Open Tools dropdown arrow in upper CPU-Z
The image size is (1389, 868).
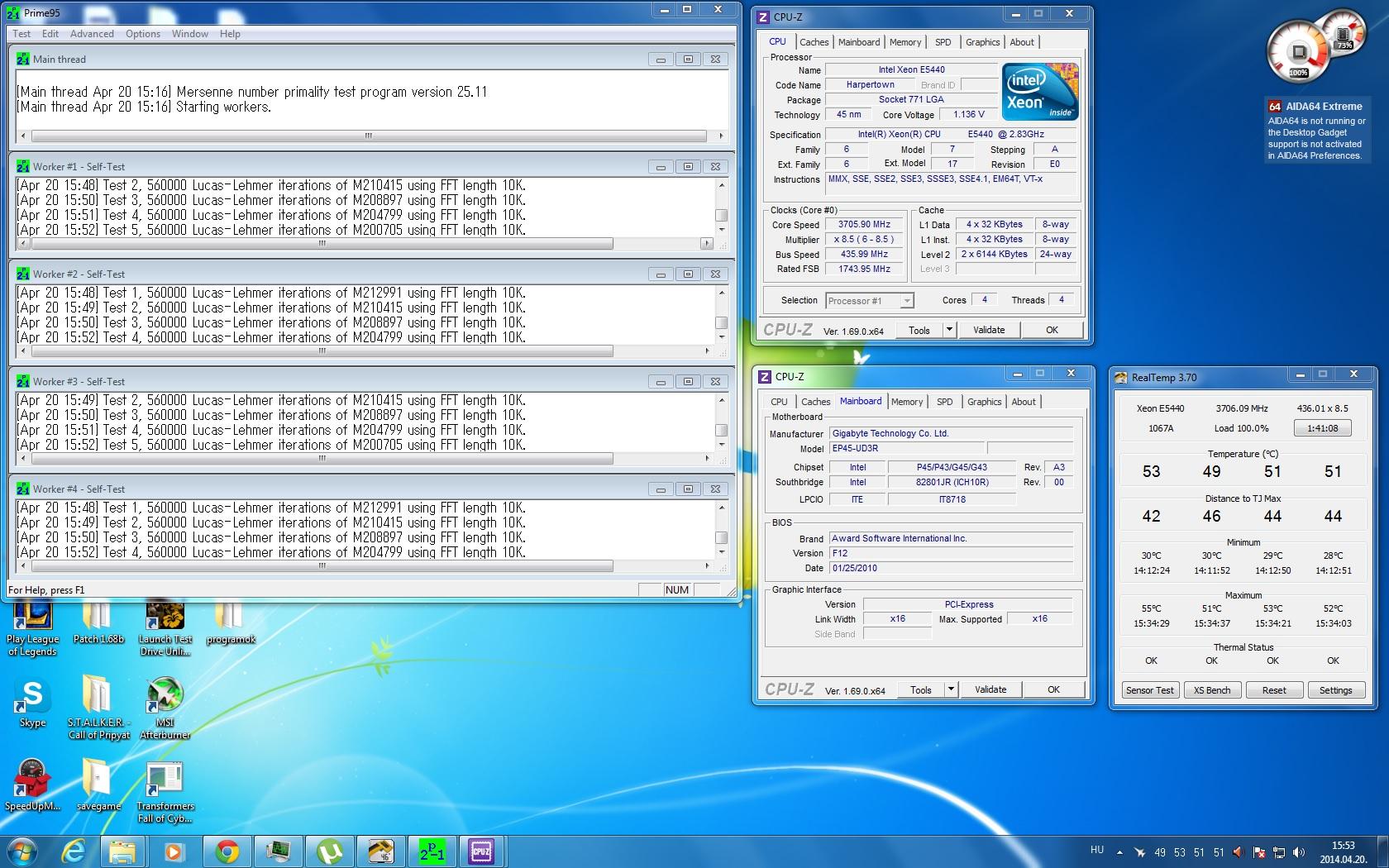949,330
